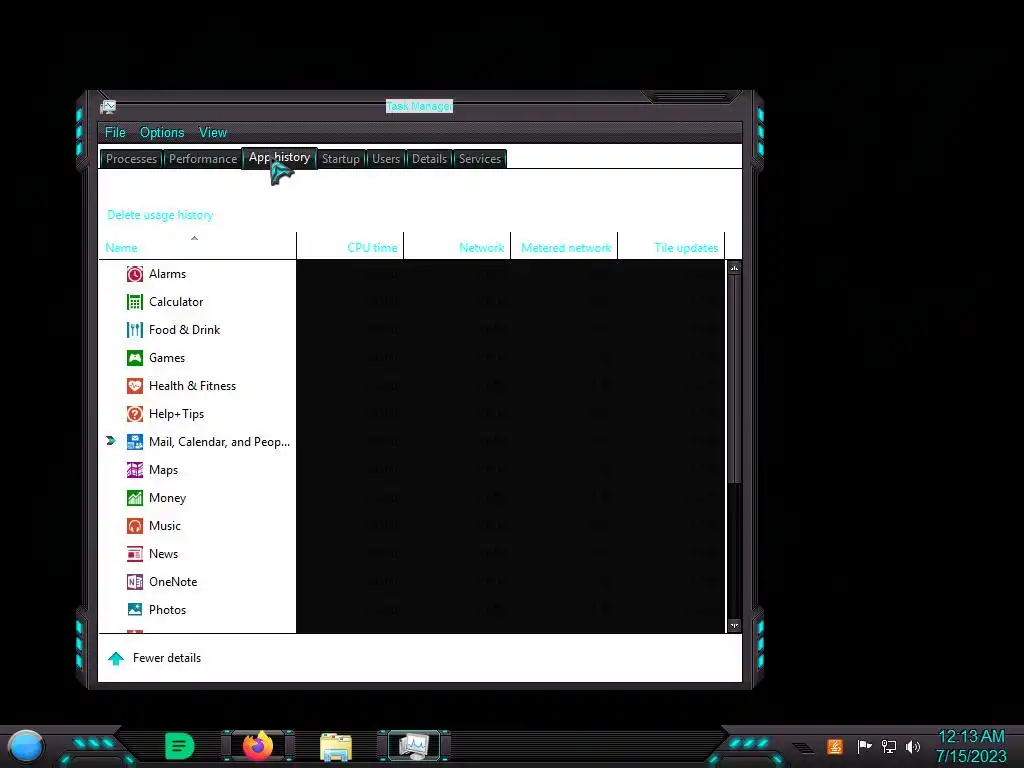Click the Maps app icon
This screenshot has width=1024, height=768.
[x=135, y=470]
